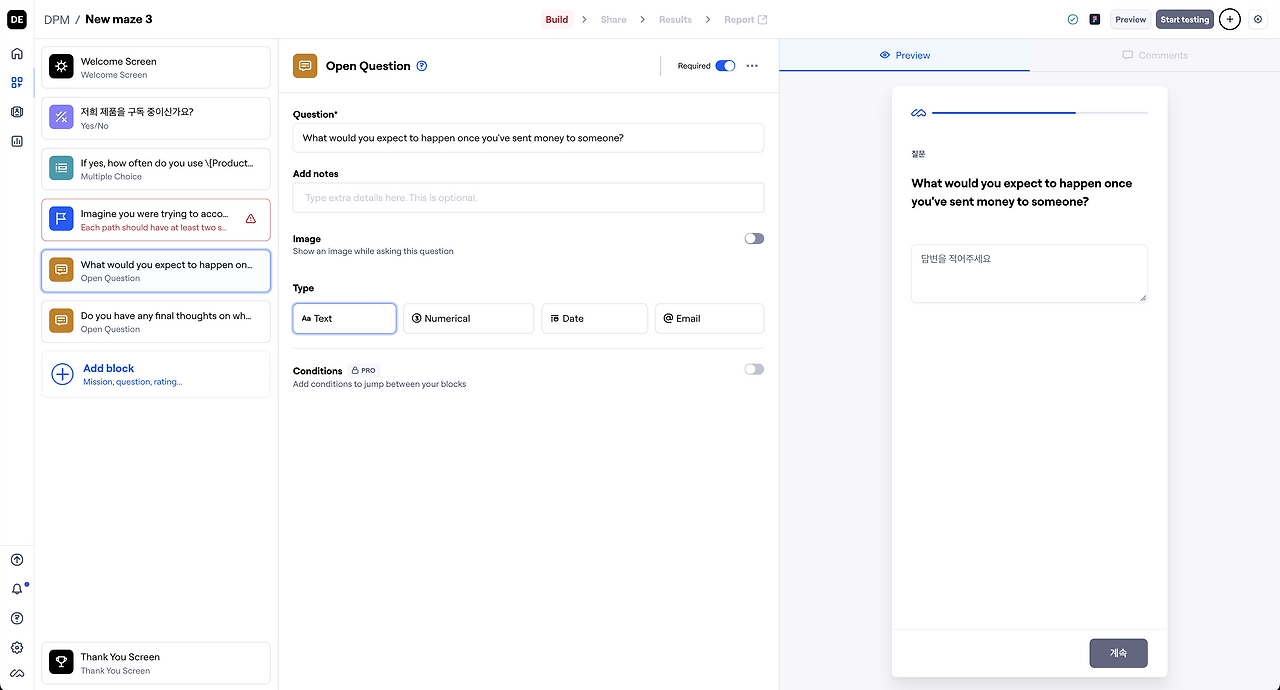Screen dimensions: 1280x690
Task: Click the Add block button
Action: tap(156, 374)
